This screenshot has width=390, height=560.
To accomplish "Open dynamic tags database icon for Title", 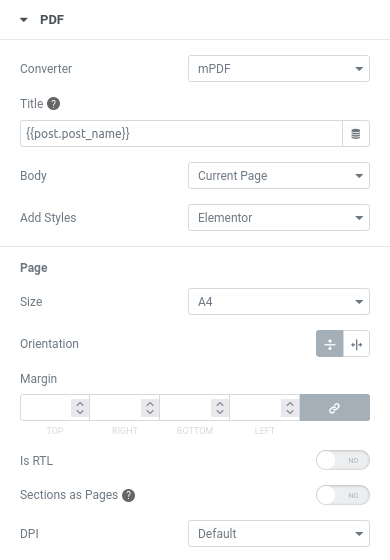I will 356,134.
